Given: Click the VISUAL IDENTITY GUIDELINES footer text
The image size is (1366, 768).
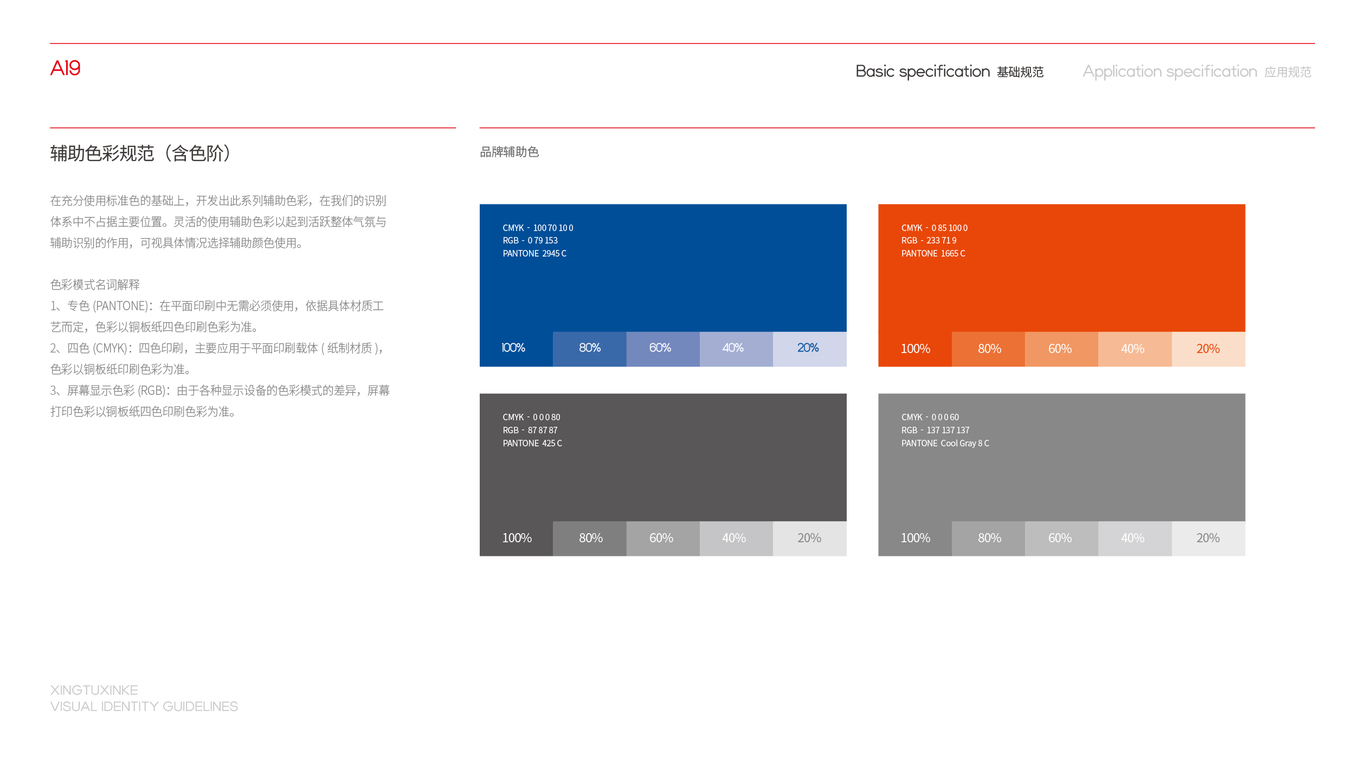Looking at the screenshot, I should 144,706.
